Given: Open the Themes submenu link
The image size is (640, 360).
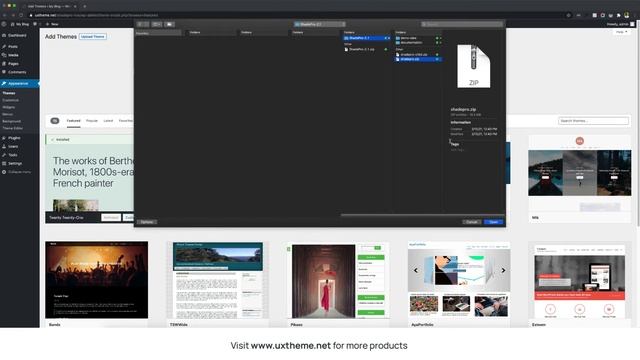Looking at the screenshot, I should coord(9,93).
